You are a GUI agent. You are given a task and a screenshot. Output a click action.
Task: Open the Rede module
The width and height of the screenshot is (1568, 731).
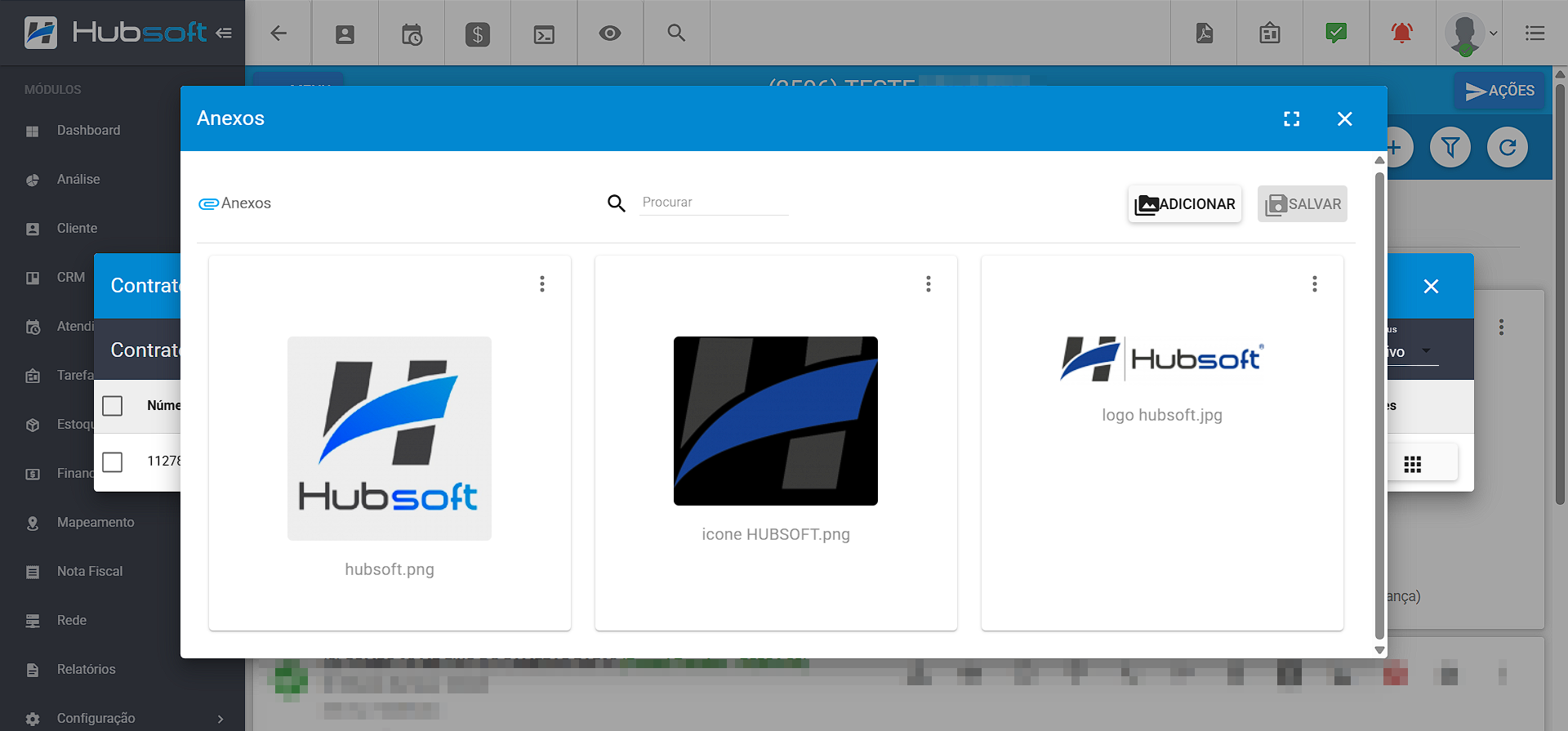coord(72,621)
